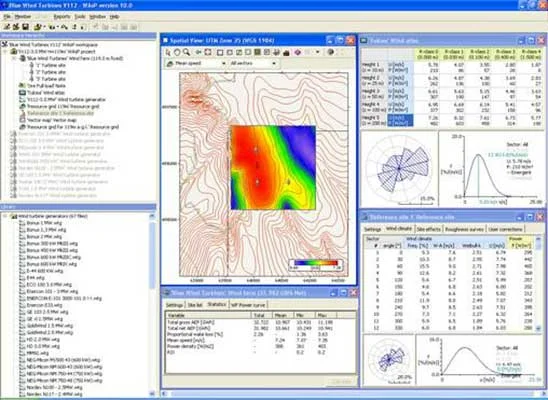Click the Wind farm window title icon
The image size is (548, 400).
coord(167,293)
